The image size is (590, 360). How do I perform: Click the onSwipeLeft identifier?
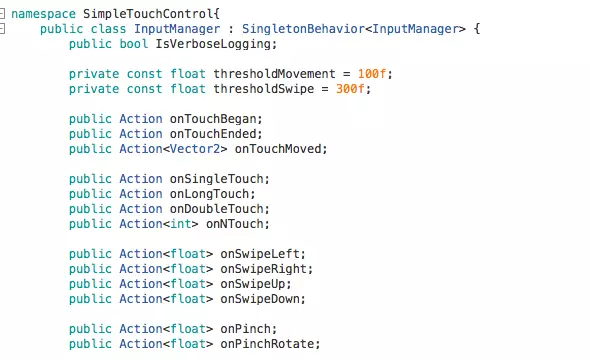coord(260,254)
